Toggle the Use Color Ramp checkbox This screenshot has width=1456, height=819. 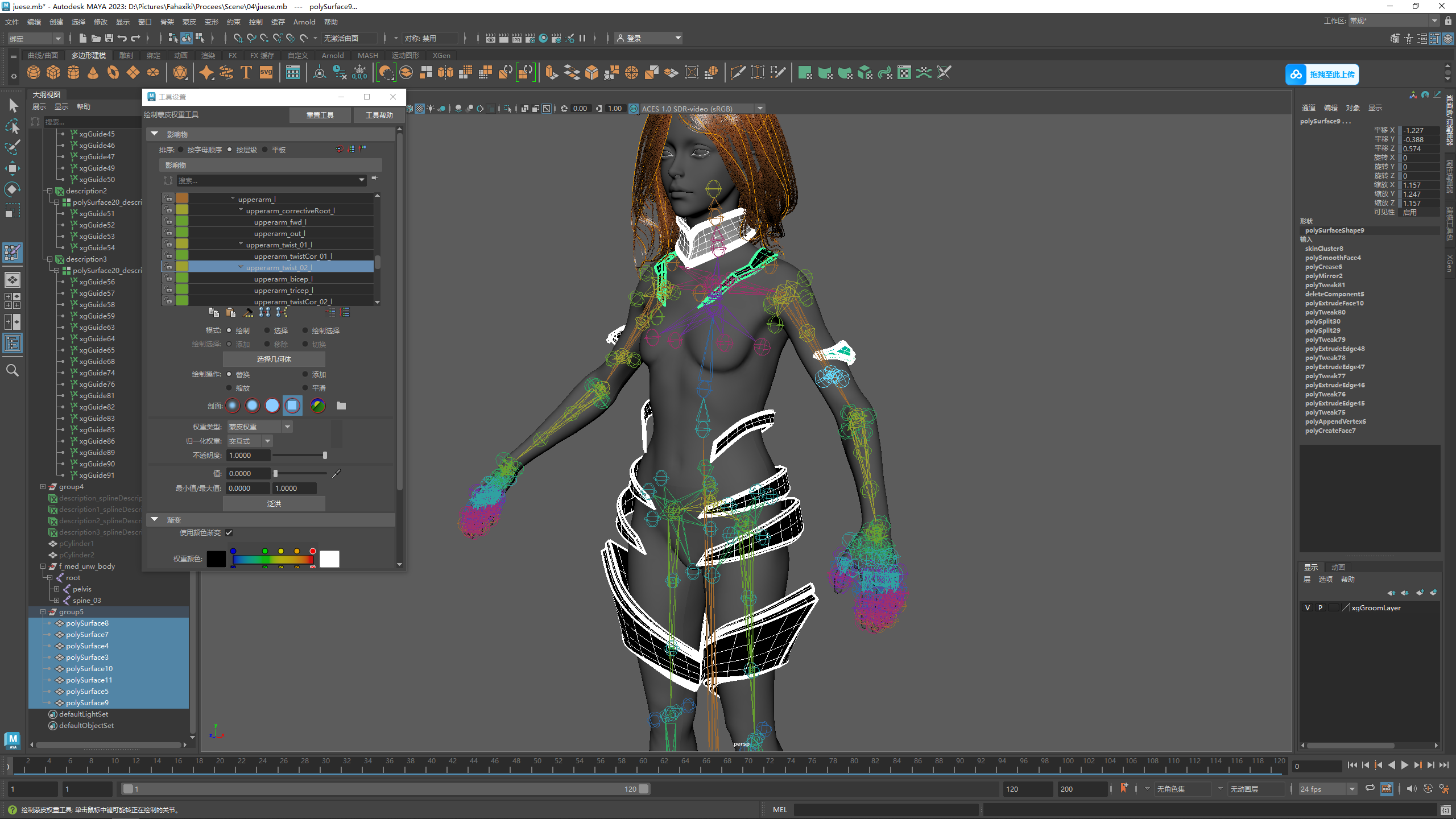tap(229, 533)
